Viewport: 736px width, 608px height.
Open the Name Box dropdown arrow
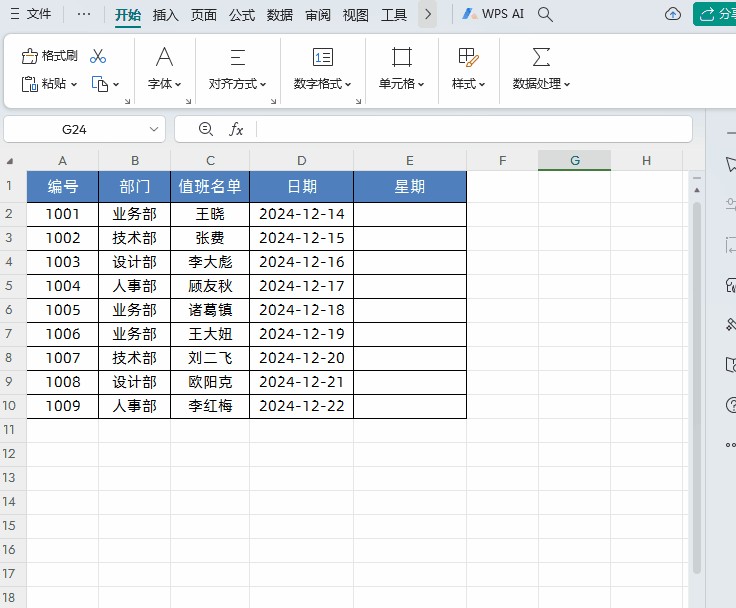[x=155, y=129]
